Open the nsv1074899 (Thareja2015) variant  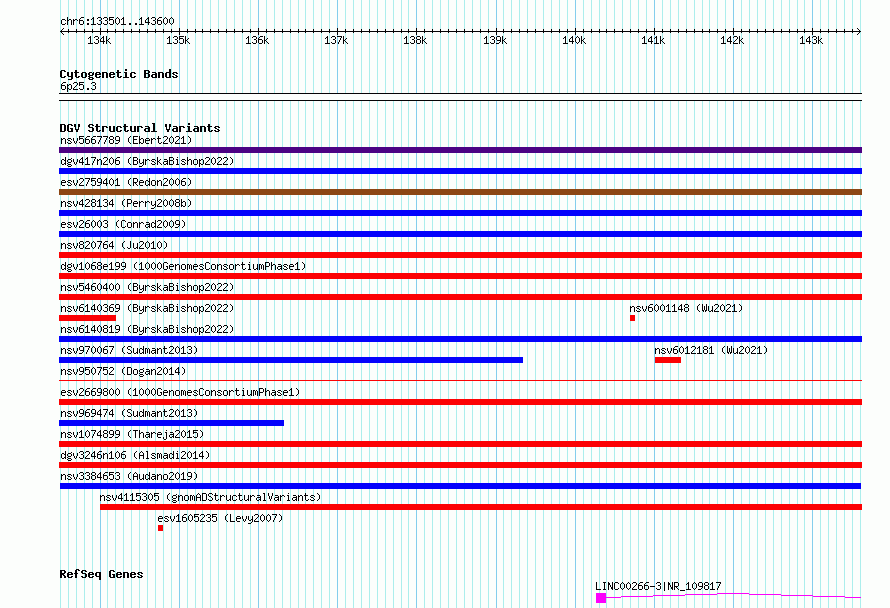tap(132, 434)
